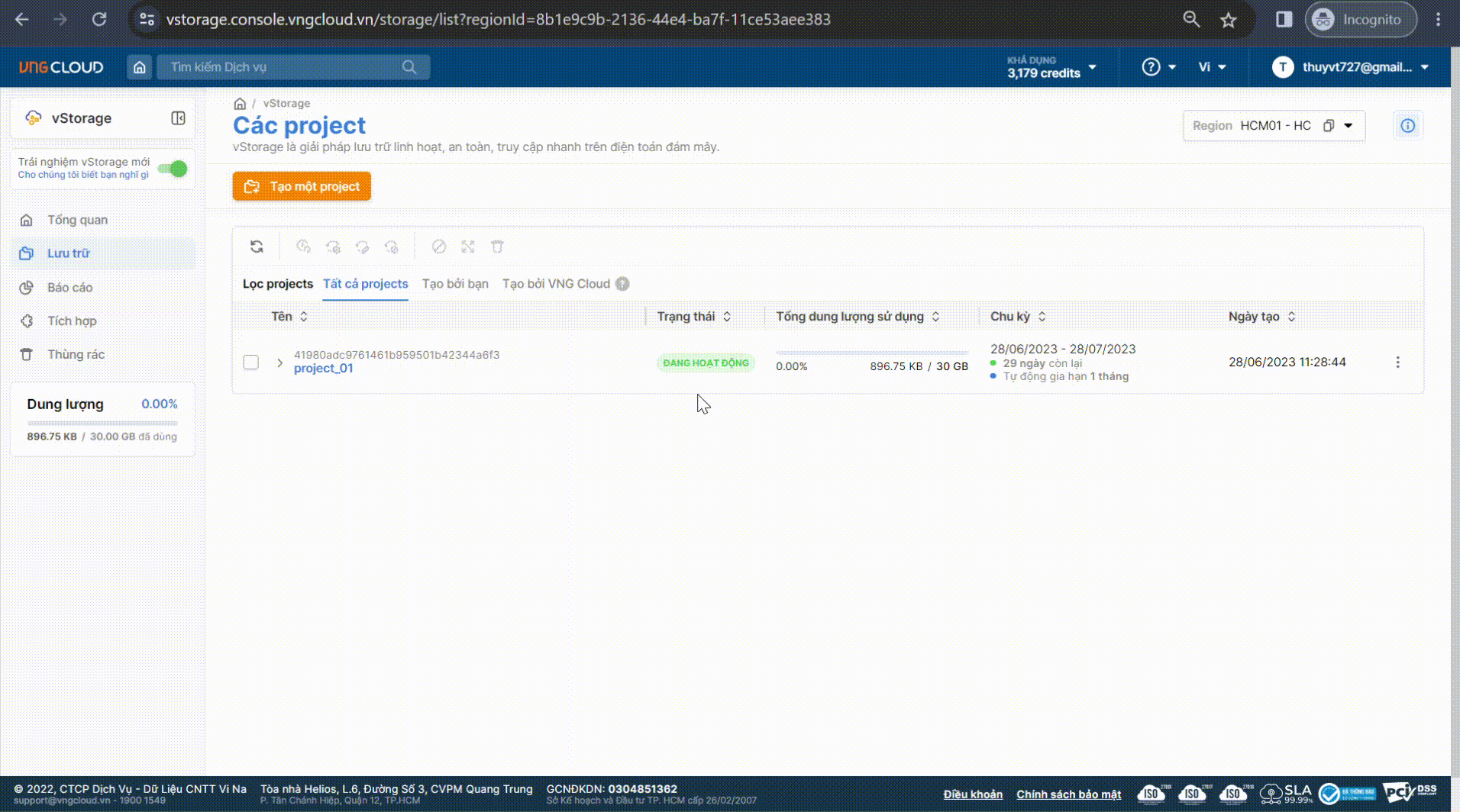Click the copy icon in Region box
Screen dimensions: 1460x812
point(1329,126)
